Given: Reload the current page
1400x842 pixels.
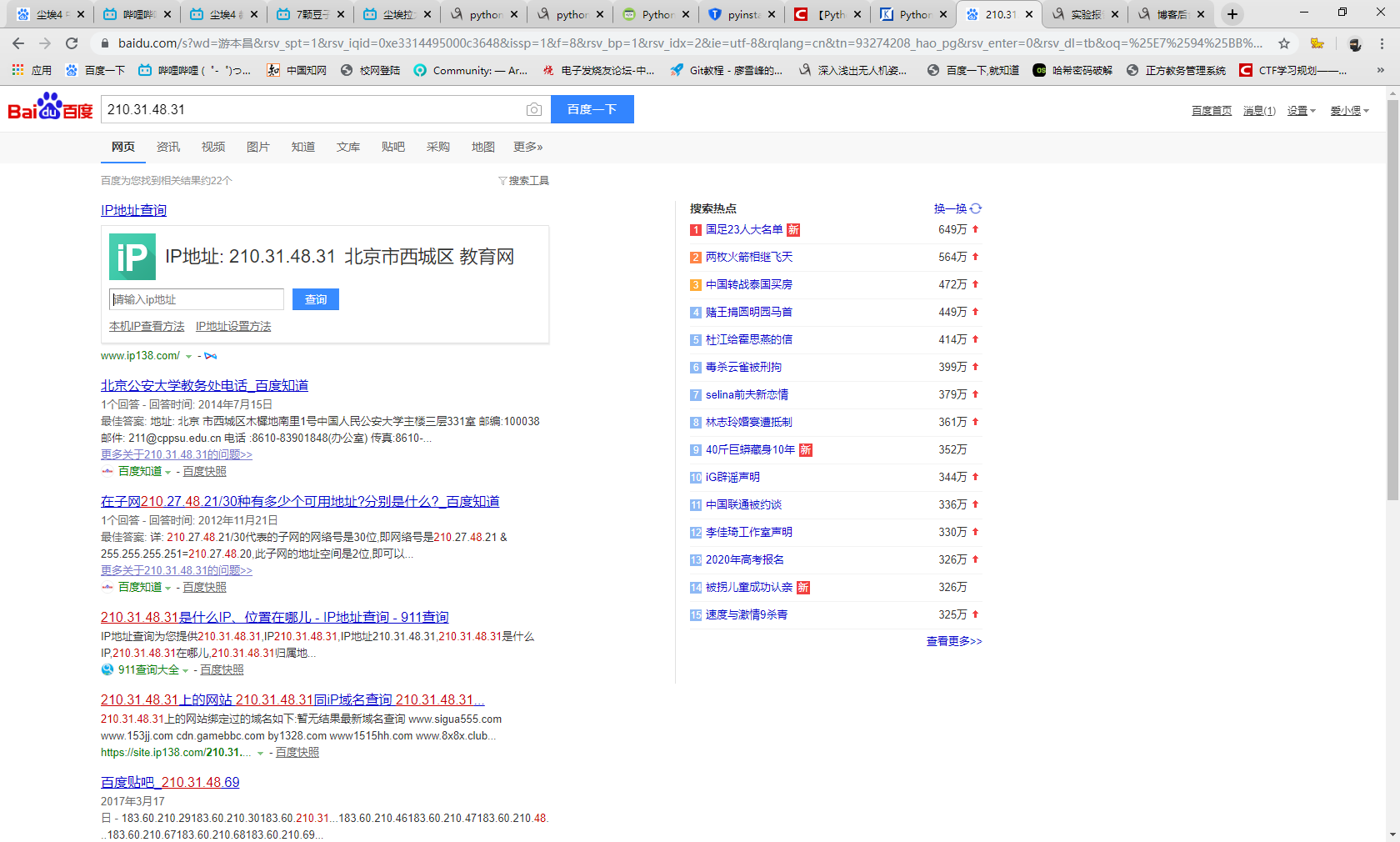Looking at the screenshot, I should point(72,43).
